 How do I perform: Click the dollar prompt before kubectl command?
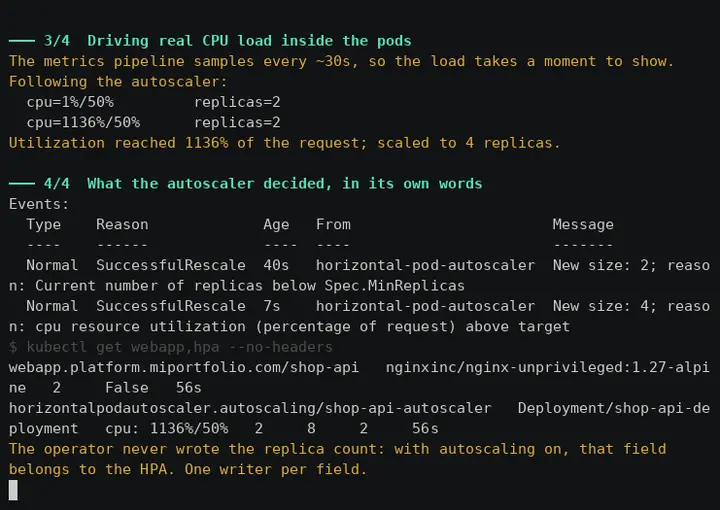coord(13,347)
